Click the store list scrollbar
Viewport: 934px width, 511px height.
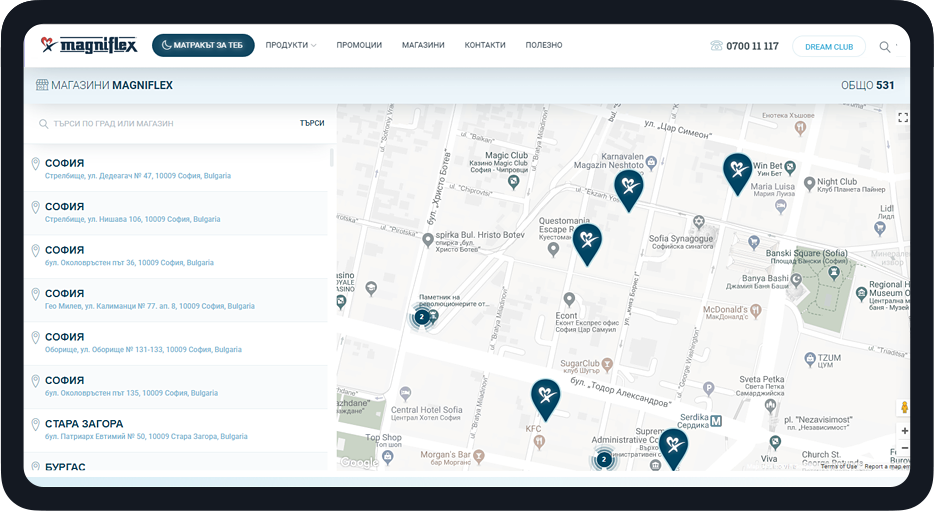(x=331, y=158)
